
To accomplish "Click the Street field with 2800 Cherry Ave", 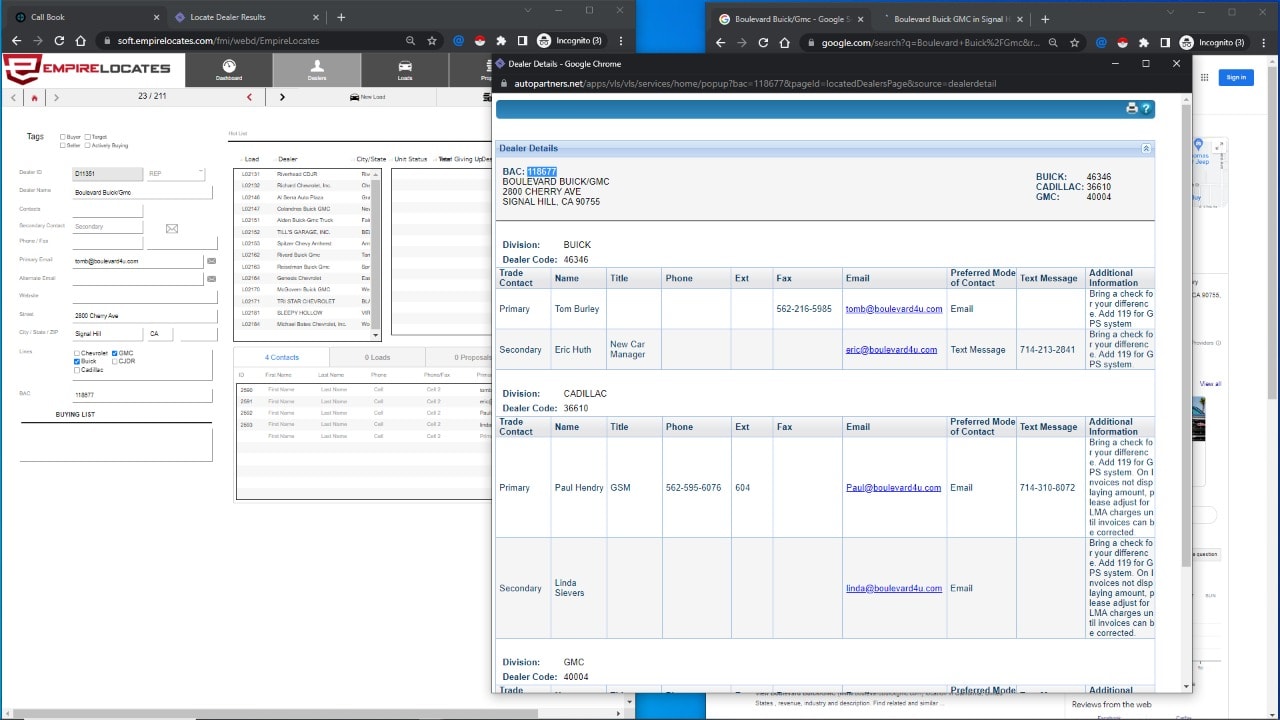I will [x=145, y=316].
